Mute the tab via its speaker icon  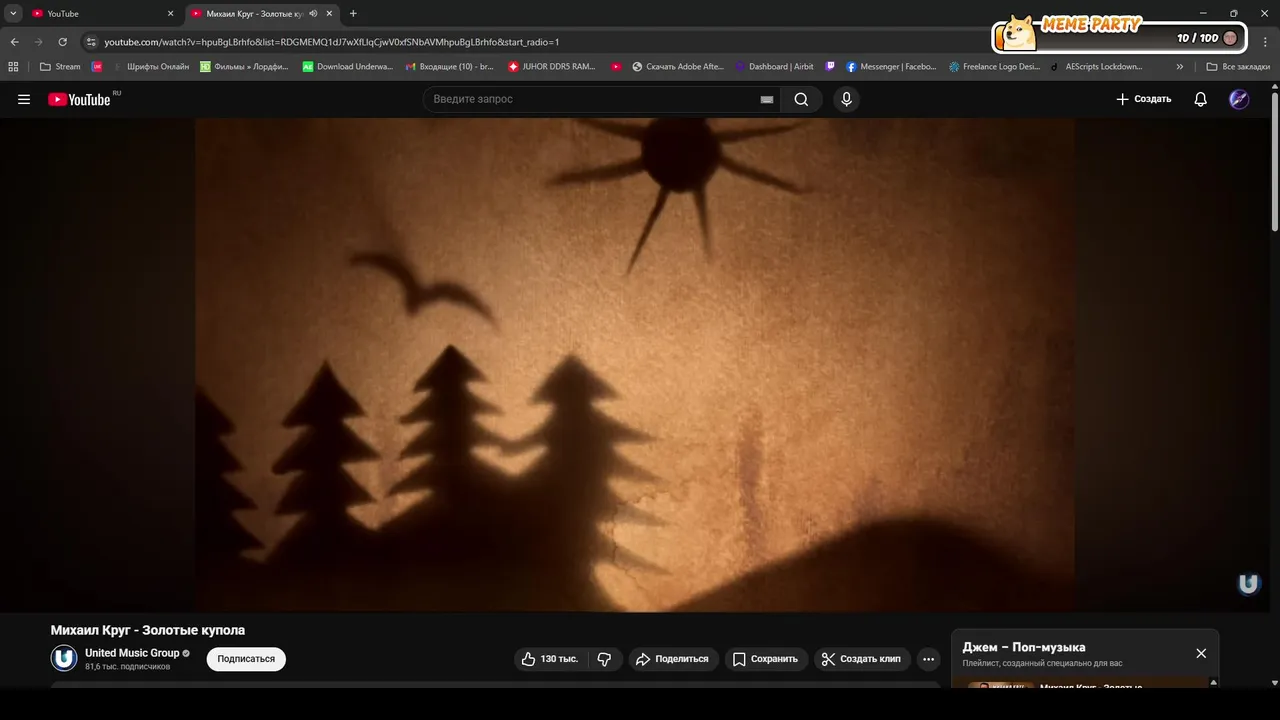pos(313,13)
